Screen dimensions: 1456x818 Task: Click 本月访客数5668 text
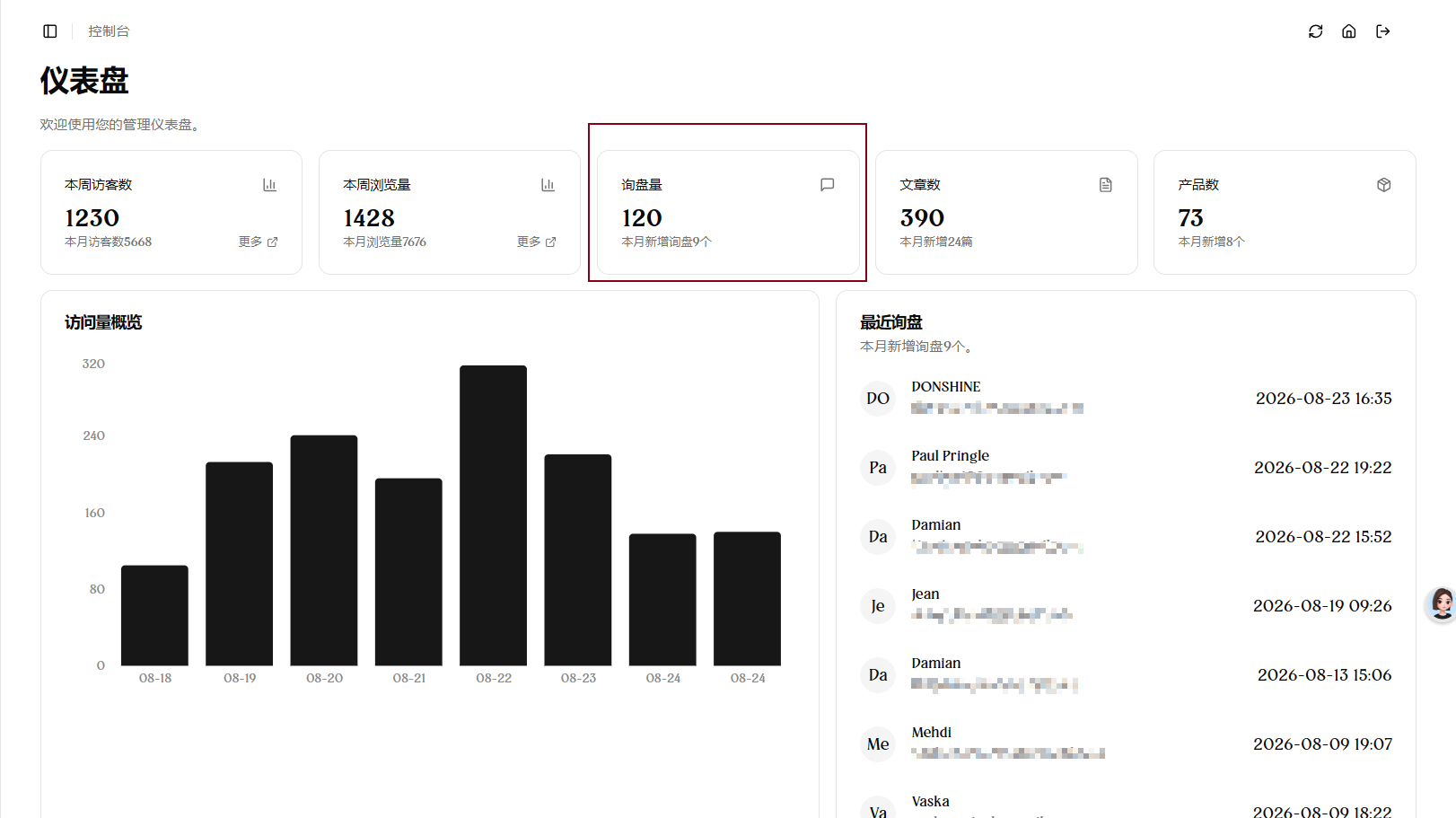pos(109,242)
